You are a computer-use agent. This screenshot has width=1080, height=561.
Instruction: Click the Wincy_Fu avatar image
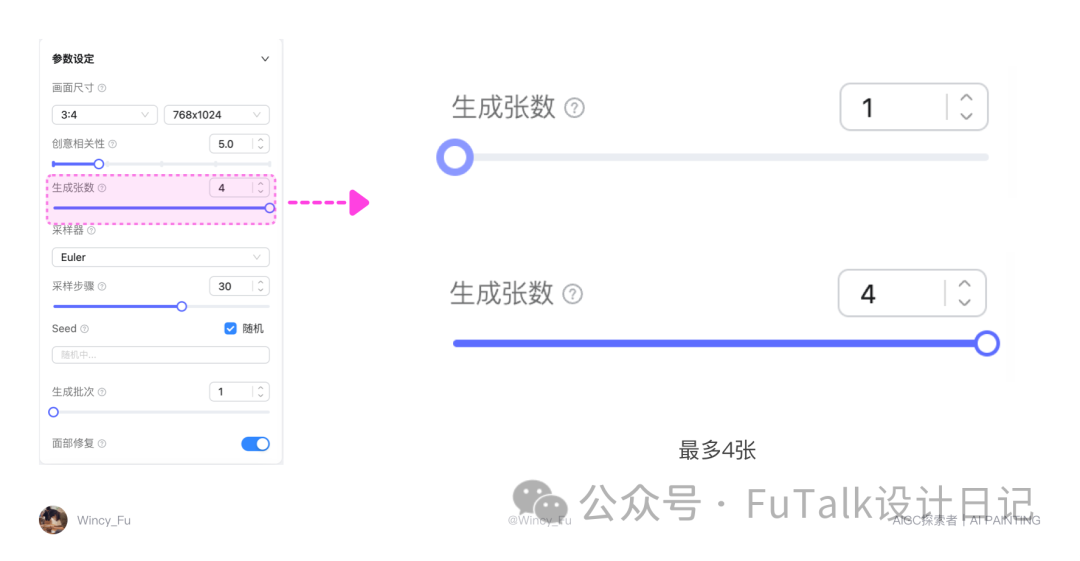53,520
